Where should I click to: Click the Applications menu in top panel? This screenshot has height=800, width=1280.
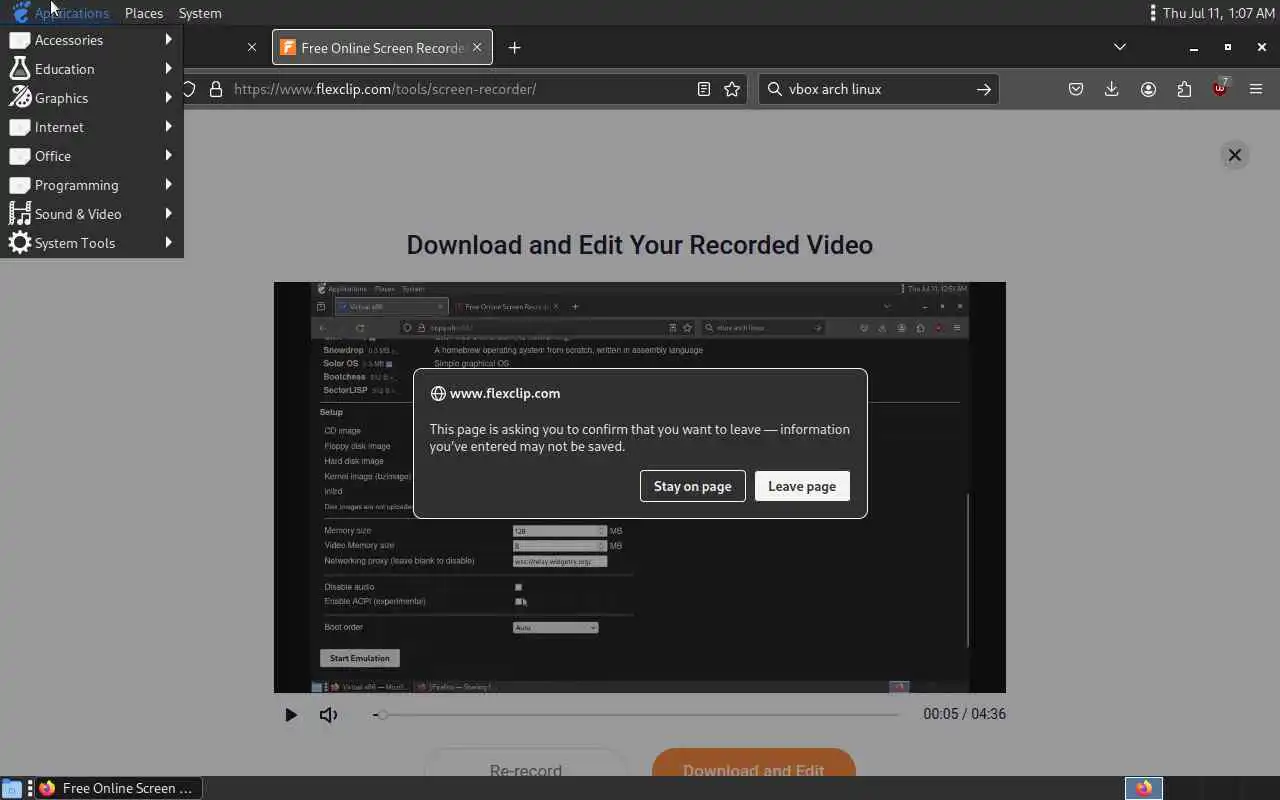click(60, 13)
